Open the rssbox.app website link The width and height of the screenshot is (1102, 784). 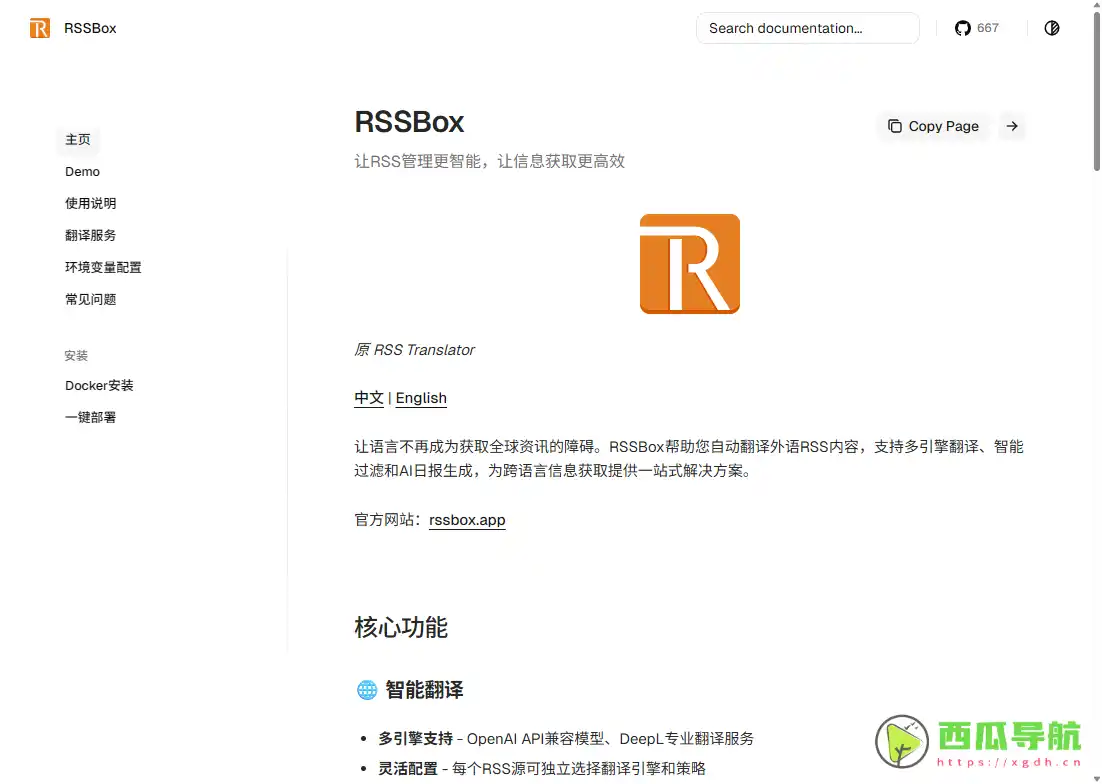467,520
